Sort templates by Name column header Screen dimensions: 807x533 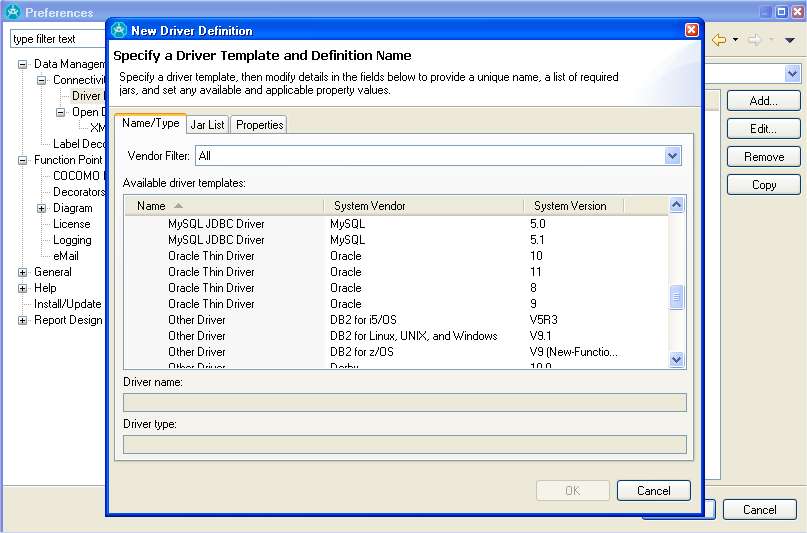(x=224, y=206)
